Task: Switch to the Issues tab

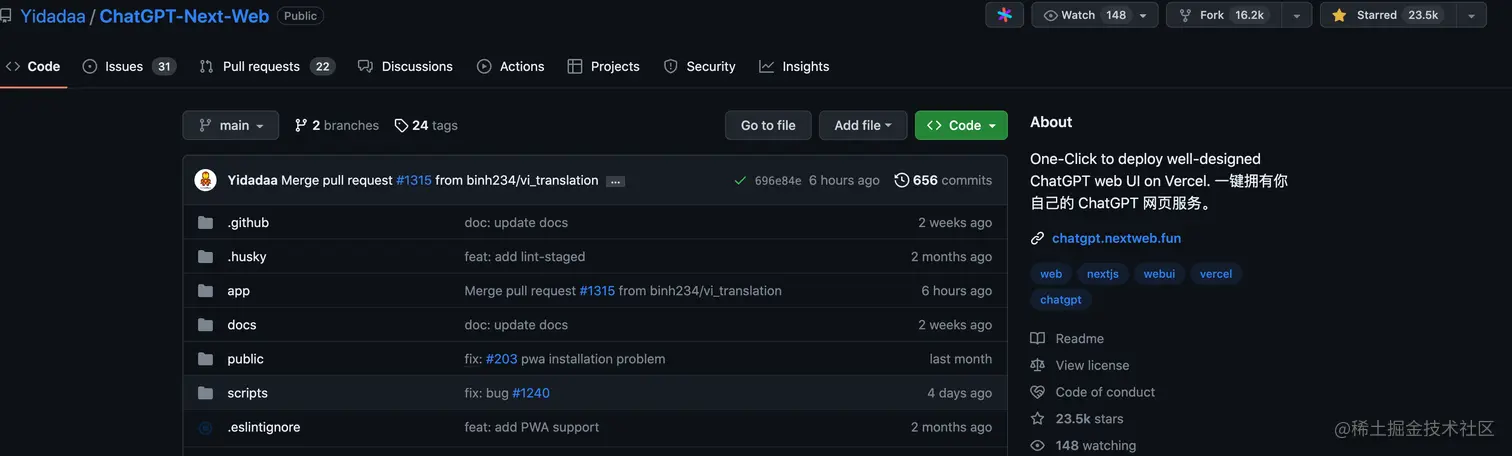Action: coord(129,66)
